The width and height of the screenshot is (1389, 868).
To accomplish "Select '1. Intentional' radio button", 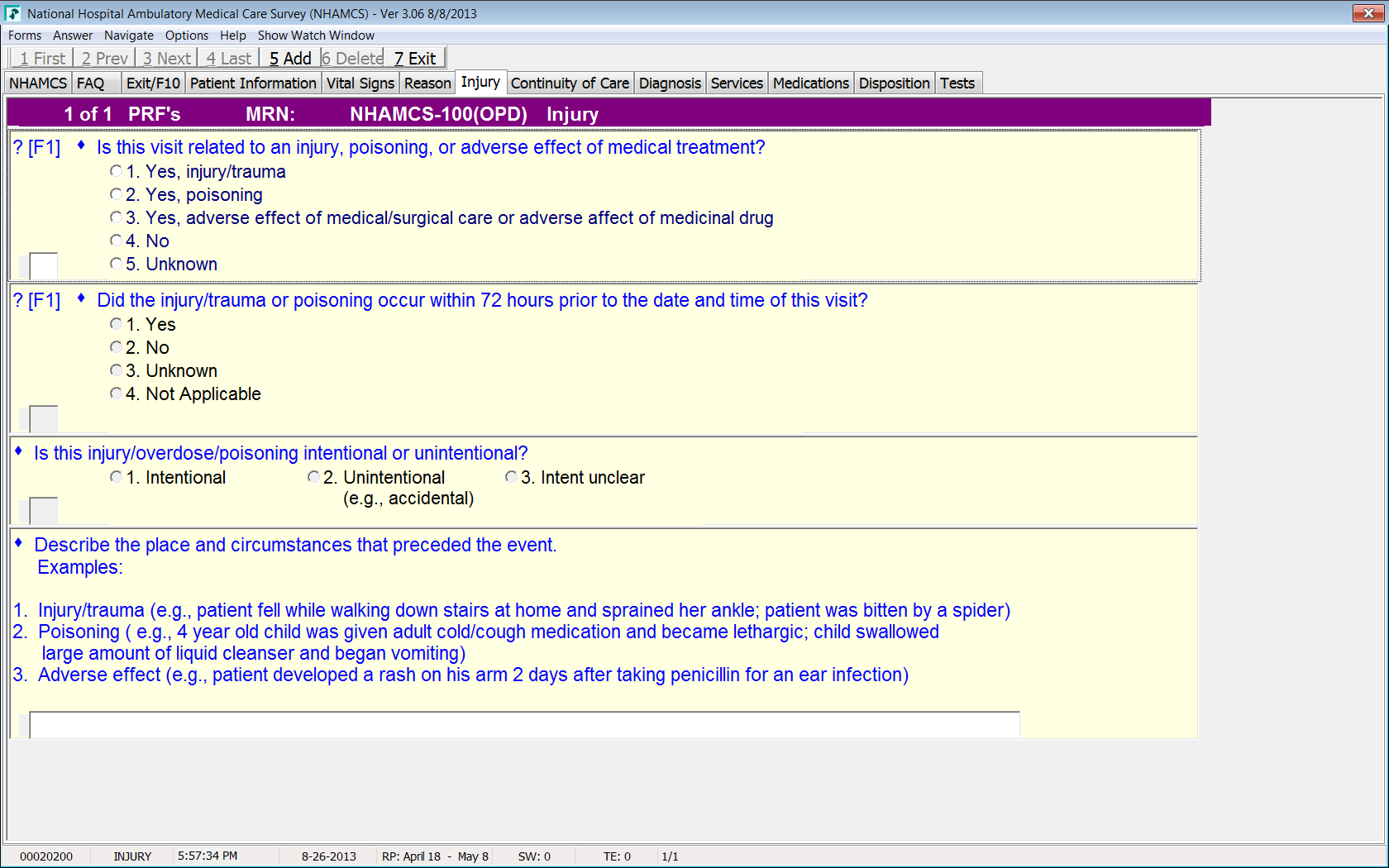I will point(116,477).
